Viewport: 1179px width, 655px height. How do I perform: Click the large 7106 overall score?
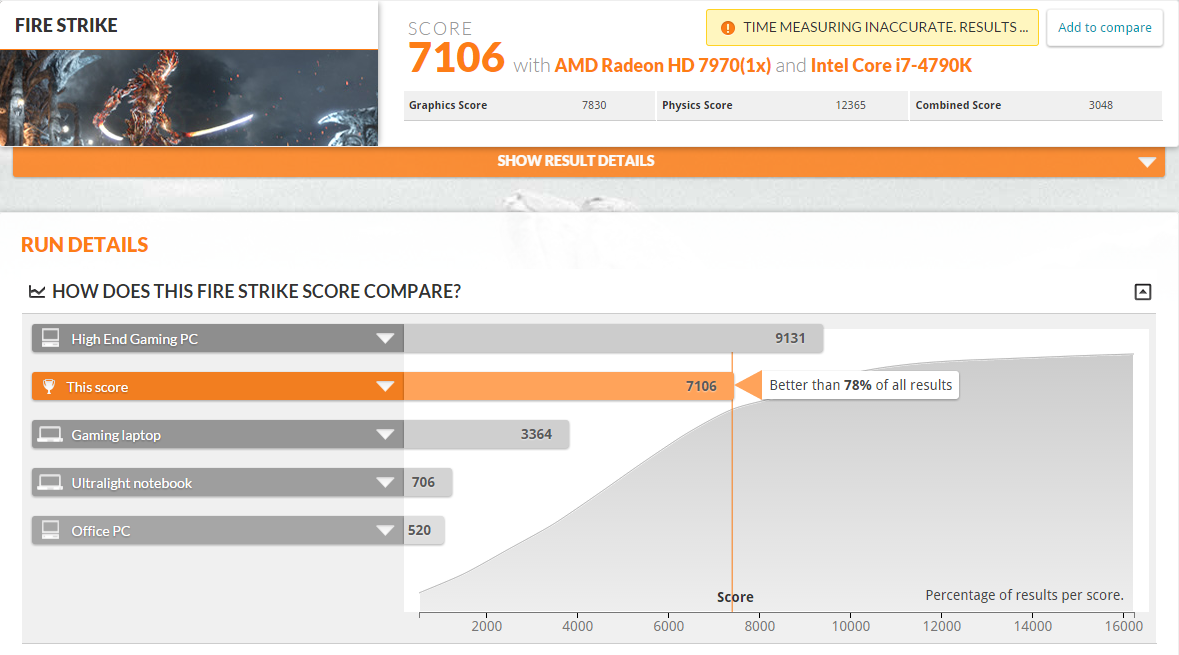click(456, 58)
